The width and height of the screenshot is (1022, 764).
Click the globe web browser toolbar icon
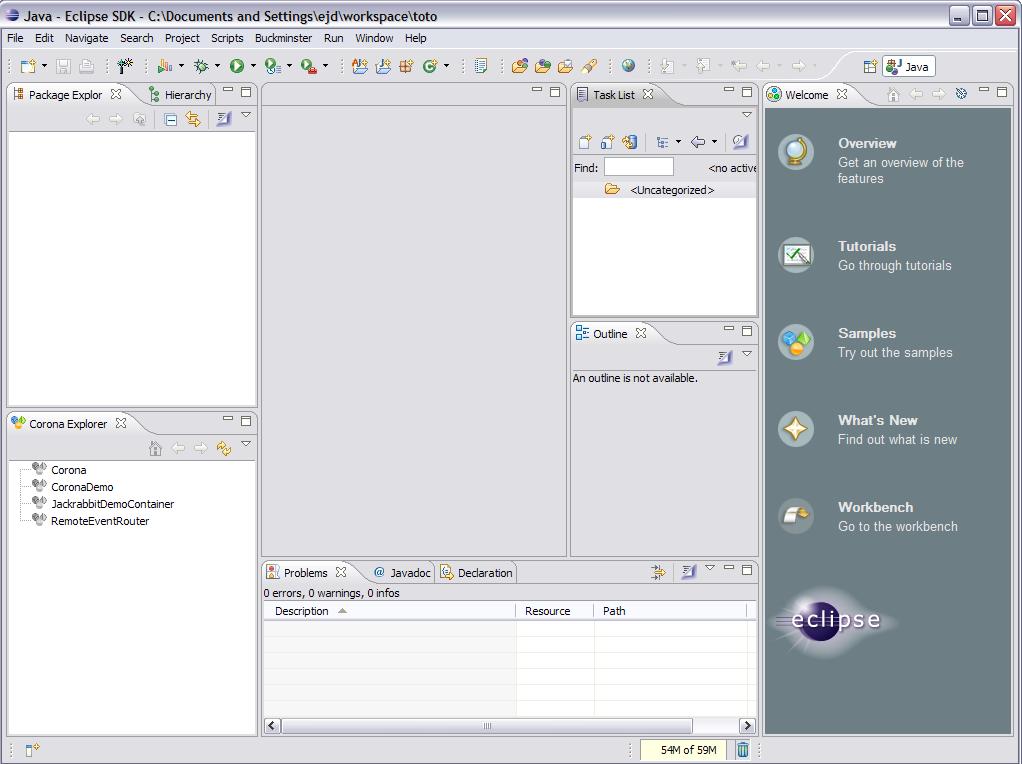(x=628, y=65)
